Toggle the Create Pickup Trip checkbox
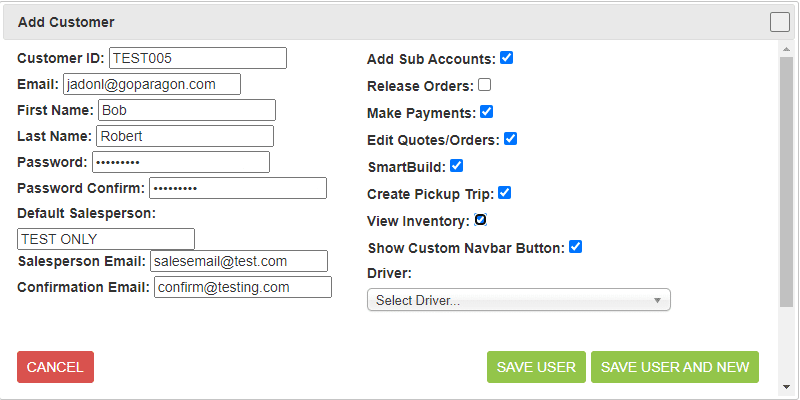Image resolution: width=800 pixels, height=400 pixels. click(x=505, y=193)
